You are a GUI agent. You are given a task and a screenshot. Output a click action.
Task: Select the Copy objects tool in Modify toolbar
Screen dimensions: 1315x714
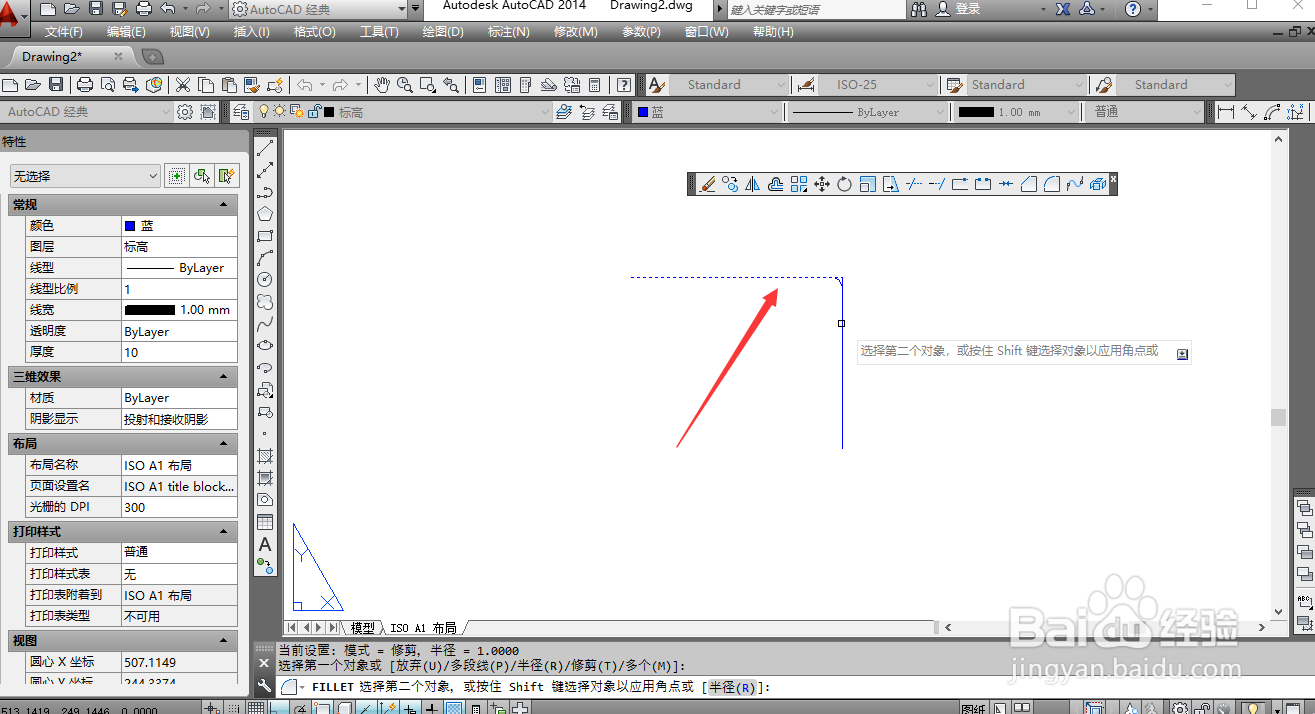pyautogui.click(x=730, y=184)
